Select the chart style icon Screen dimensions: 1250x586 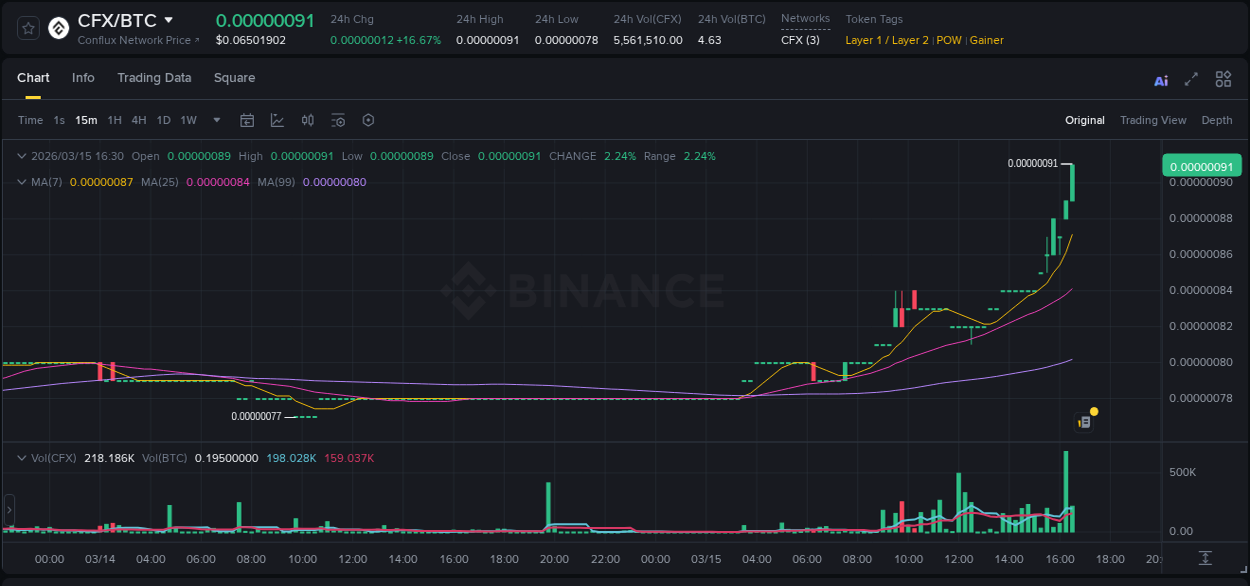point(276,120)
